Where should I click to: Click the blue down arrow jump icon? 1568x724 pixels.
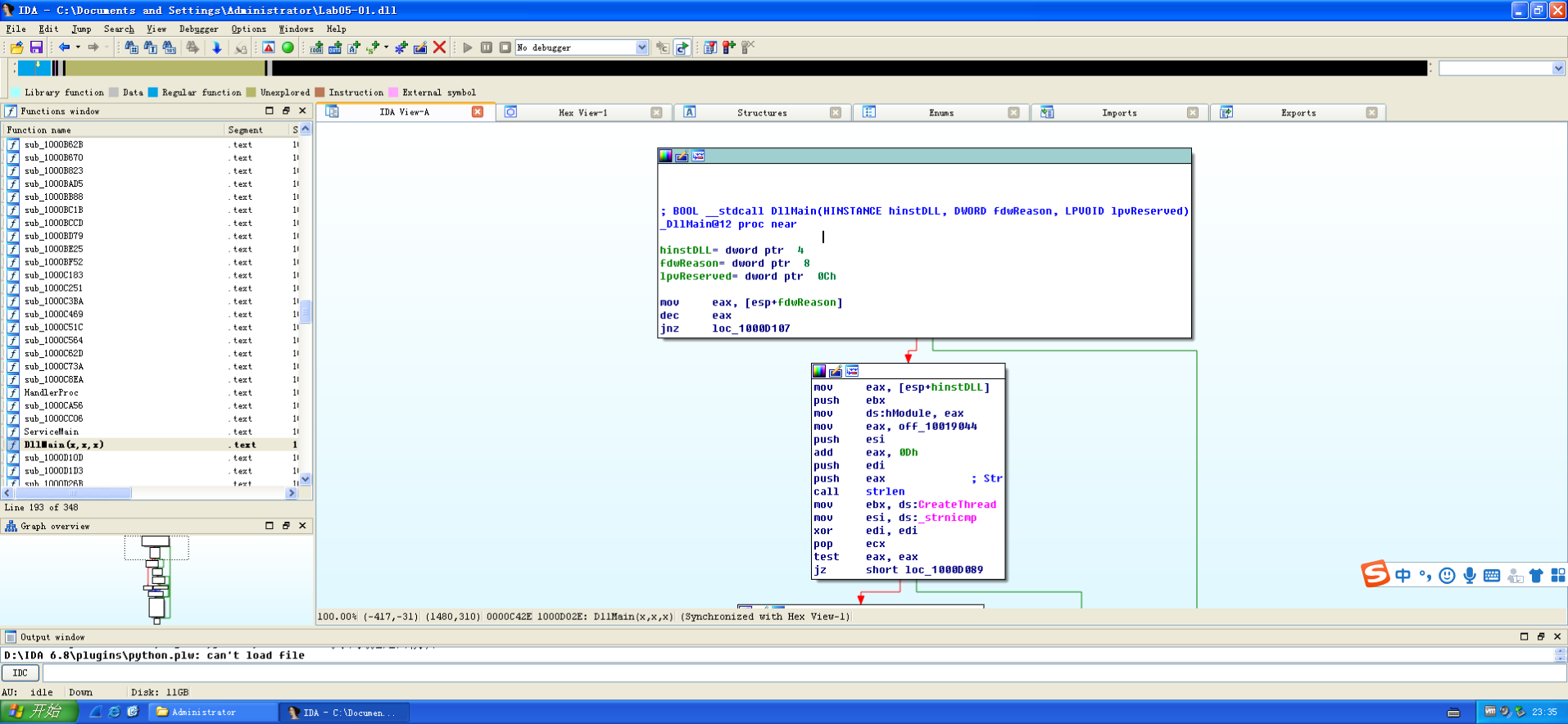click(x=217, y=48)
